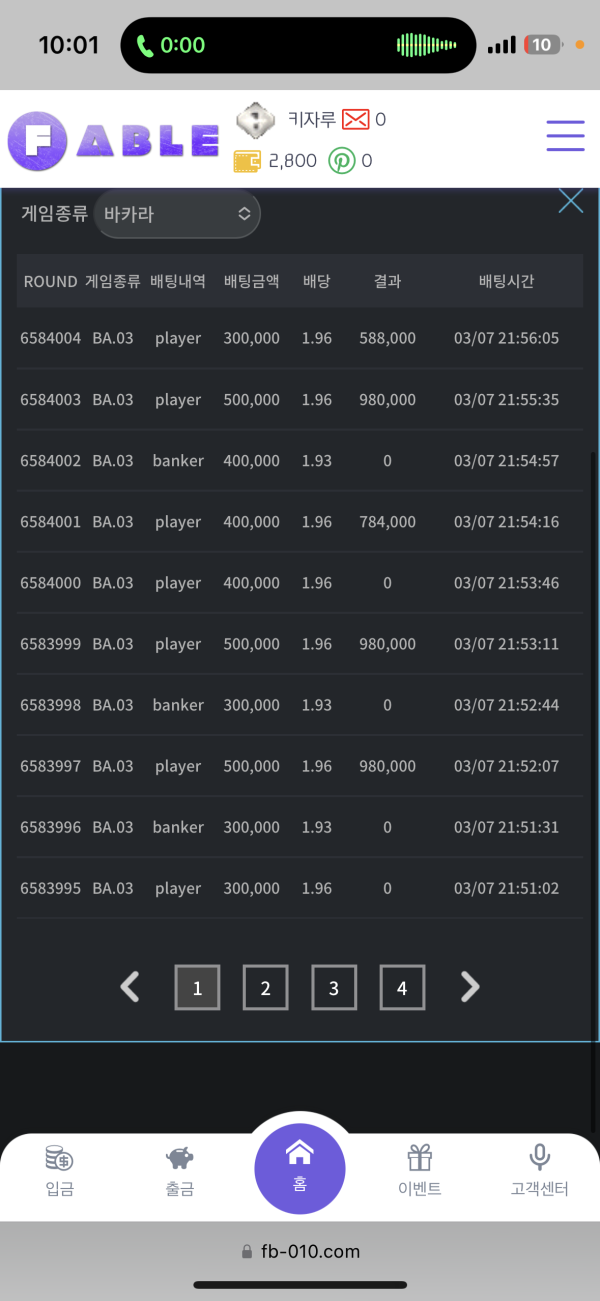Go to page 2 of results
Viewport: 600px width, 1301px height.
point(265,988)
